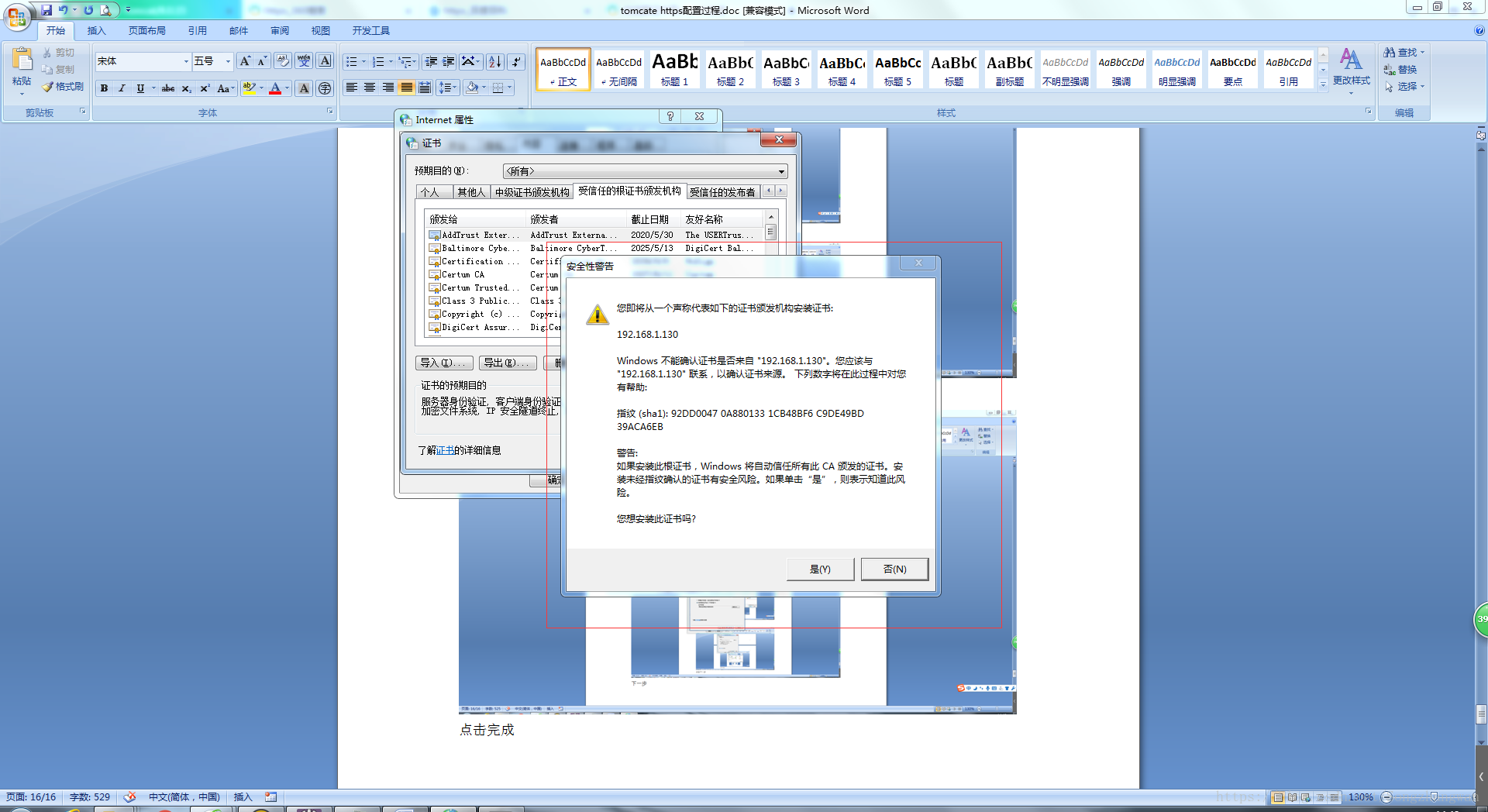Open the 选择 (Select) dropdown
The width and height of the screenshot is (1488, 812).
(x=1404, y=87)
